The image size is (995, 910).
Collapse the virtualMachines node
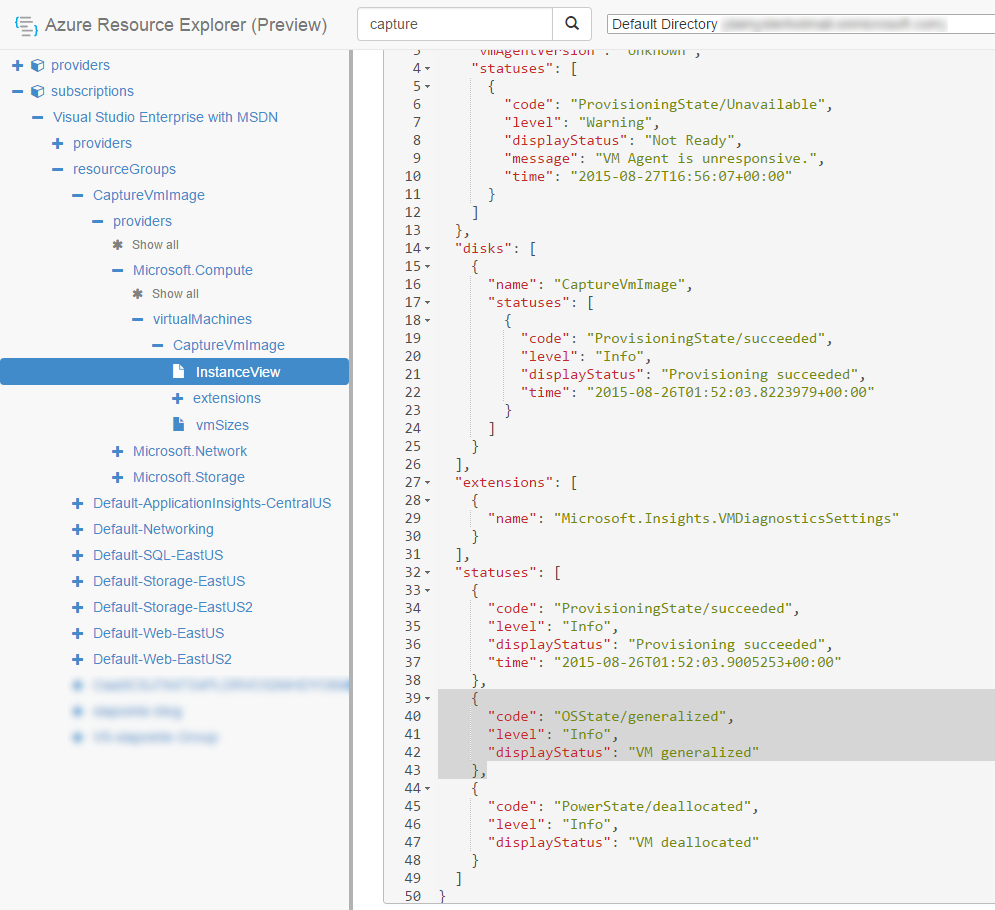point(138,319)
